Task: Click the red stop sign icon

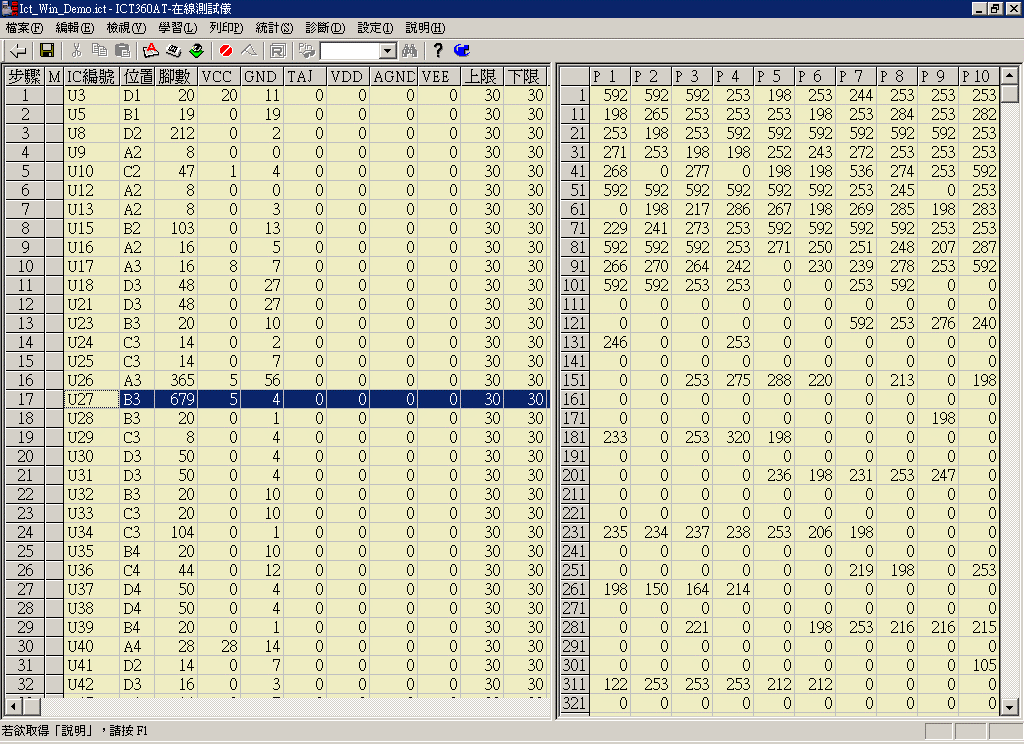Action: pos(226,50)
